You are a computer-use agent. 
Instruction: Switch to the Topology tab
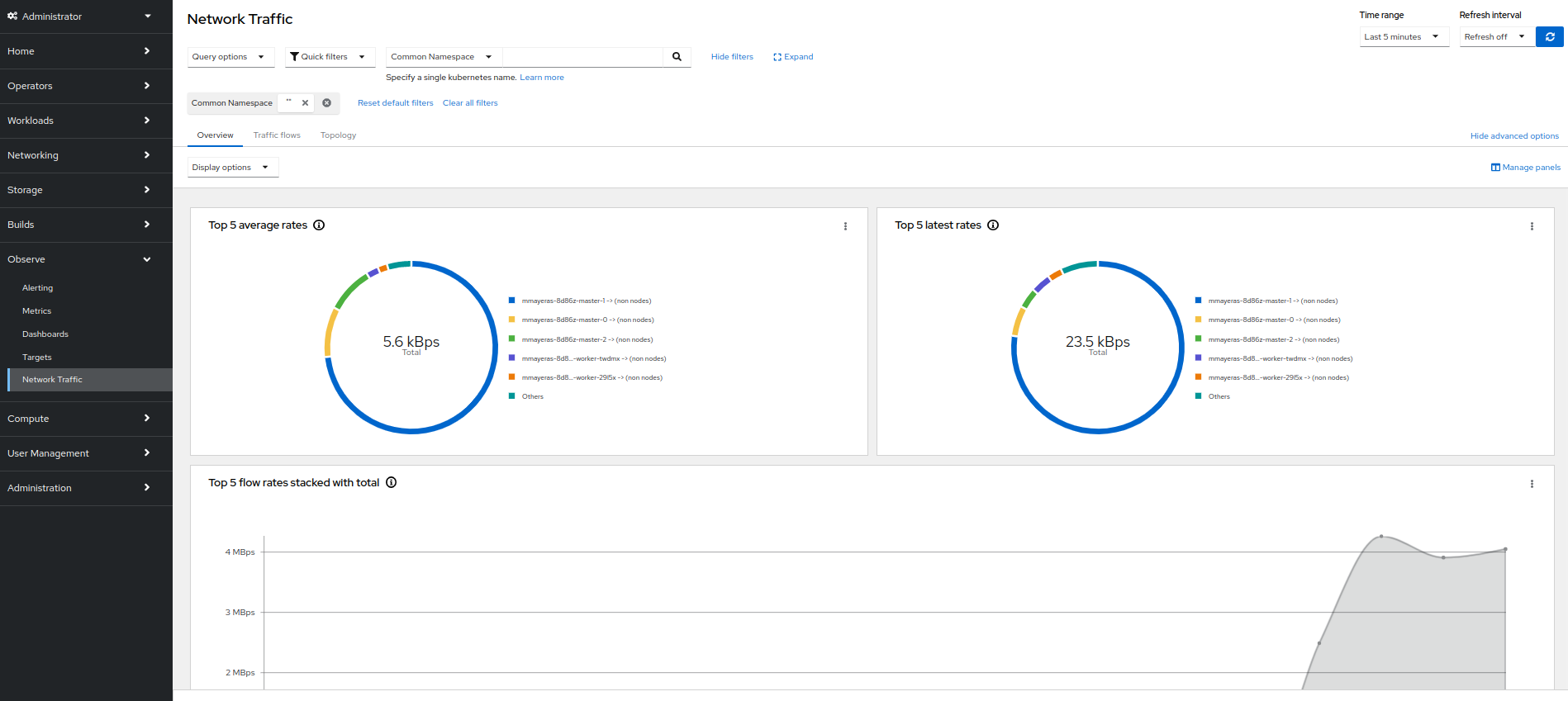pos(338,135)
